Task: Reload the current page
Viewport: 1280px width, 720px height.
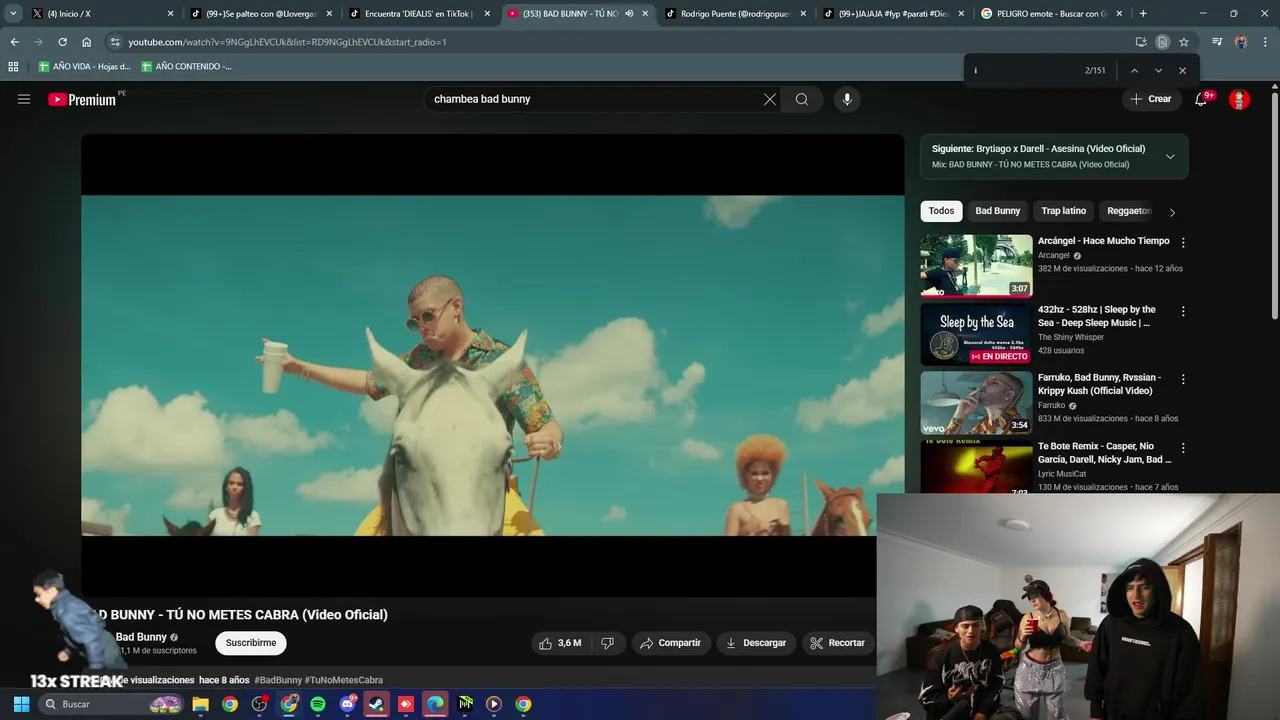Action: point(62,42)
